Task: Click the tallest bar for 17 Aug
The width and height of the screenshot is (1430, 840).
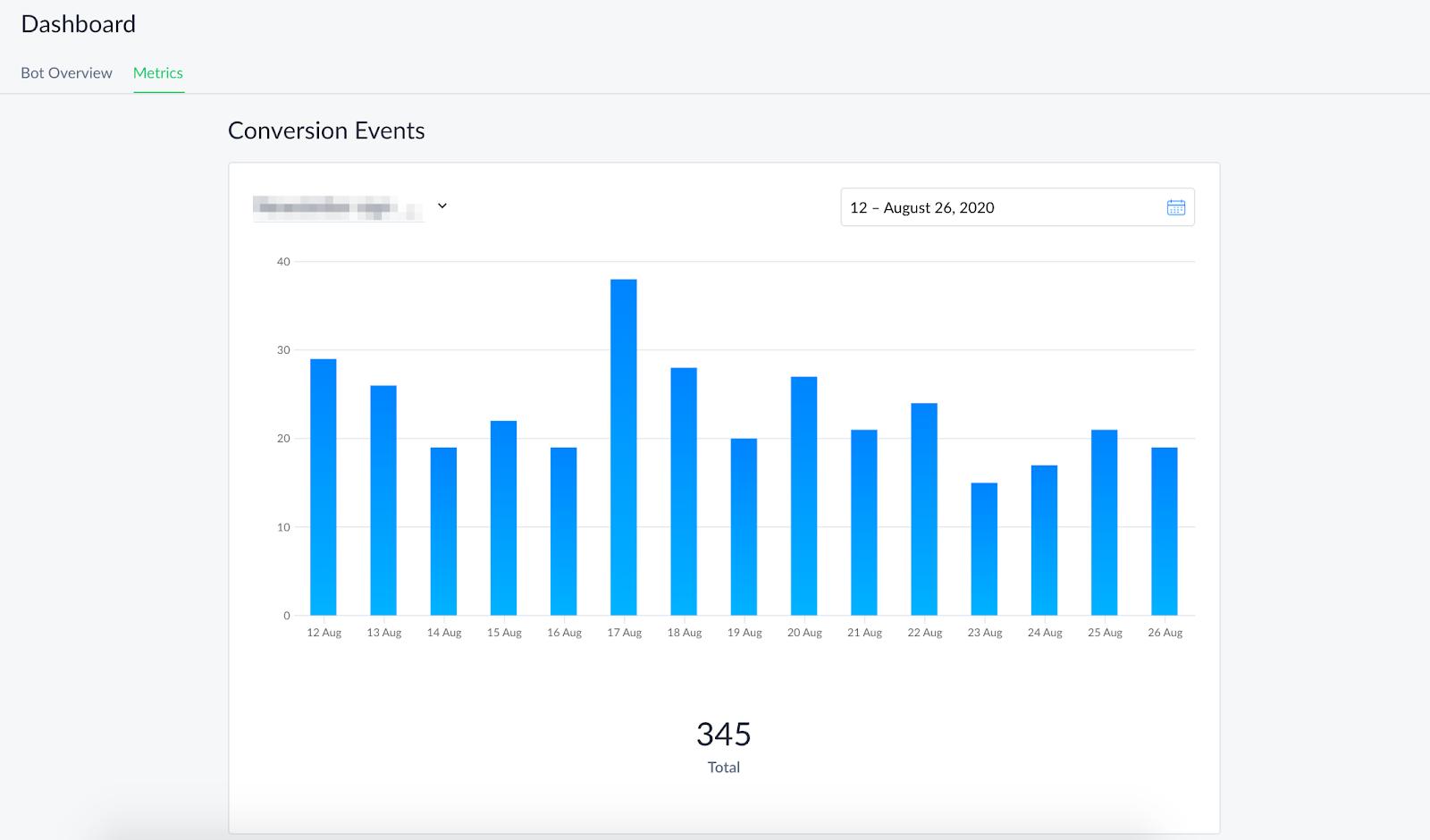Action: pos(624,448)
